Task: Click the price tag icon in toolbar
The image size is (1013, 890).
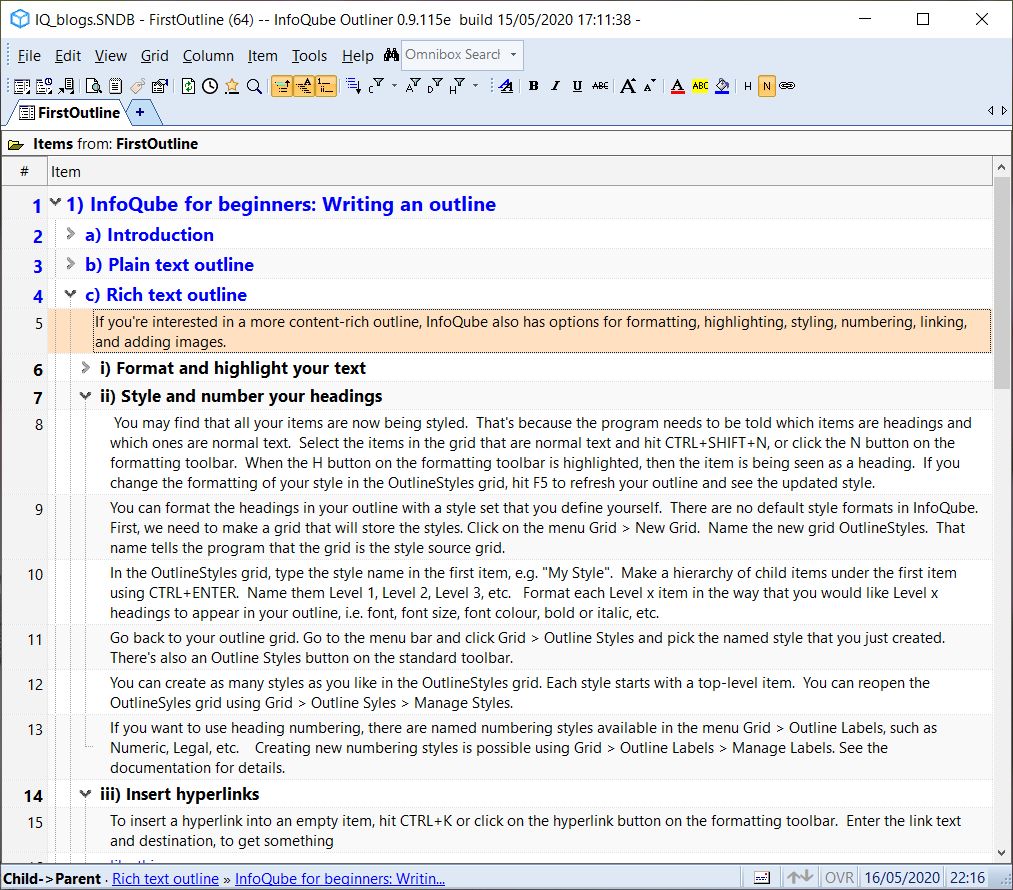Action: click(x=138, y=86)
